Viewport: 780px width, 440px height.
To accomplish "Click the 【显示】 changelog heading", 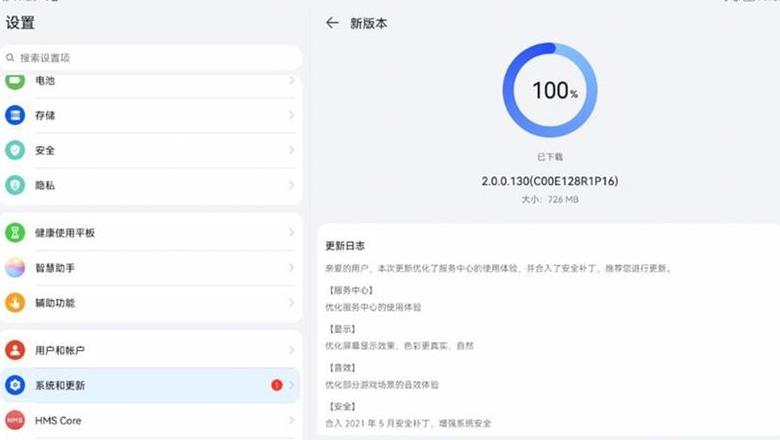I will (x=342, y=329).
